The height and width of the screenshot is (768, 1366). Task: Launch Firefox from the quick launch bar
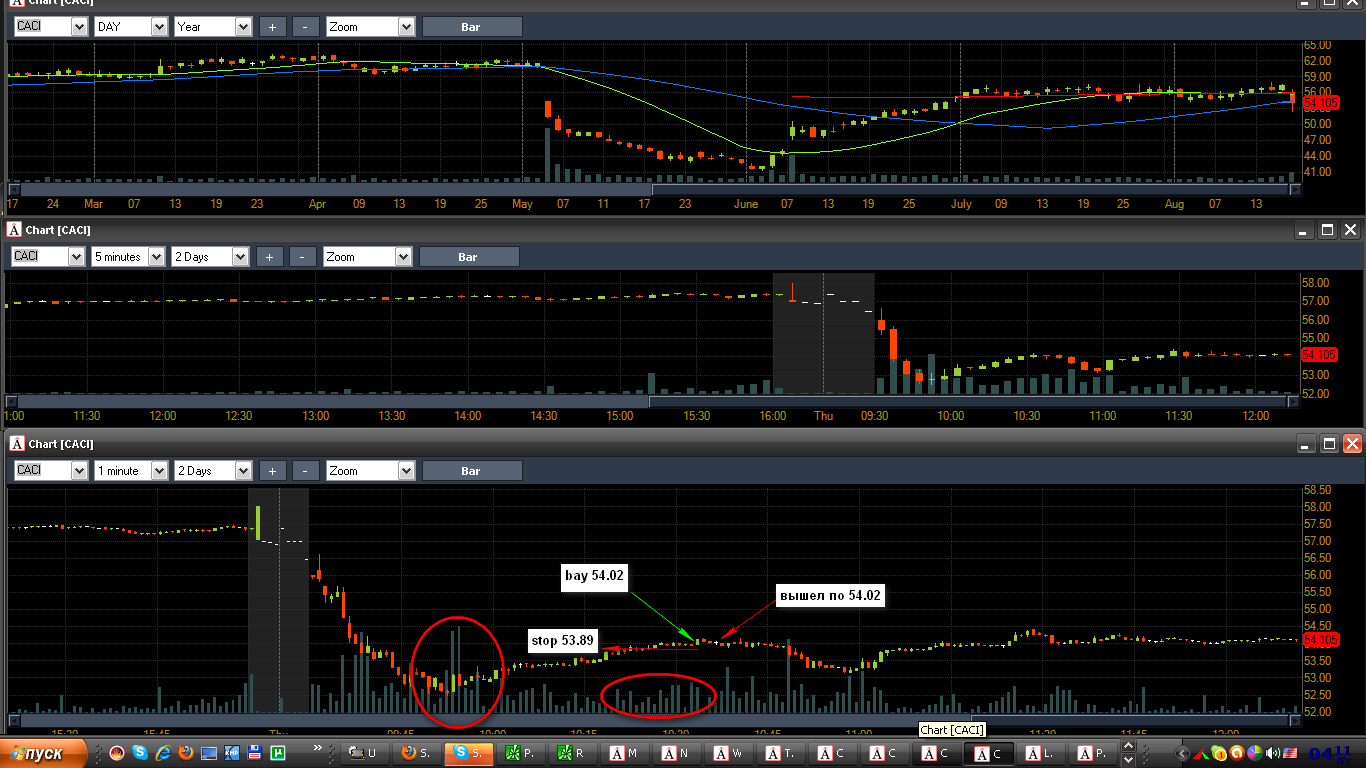click(186, 753)
